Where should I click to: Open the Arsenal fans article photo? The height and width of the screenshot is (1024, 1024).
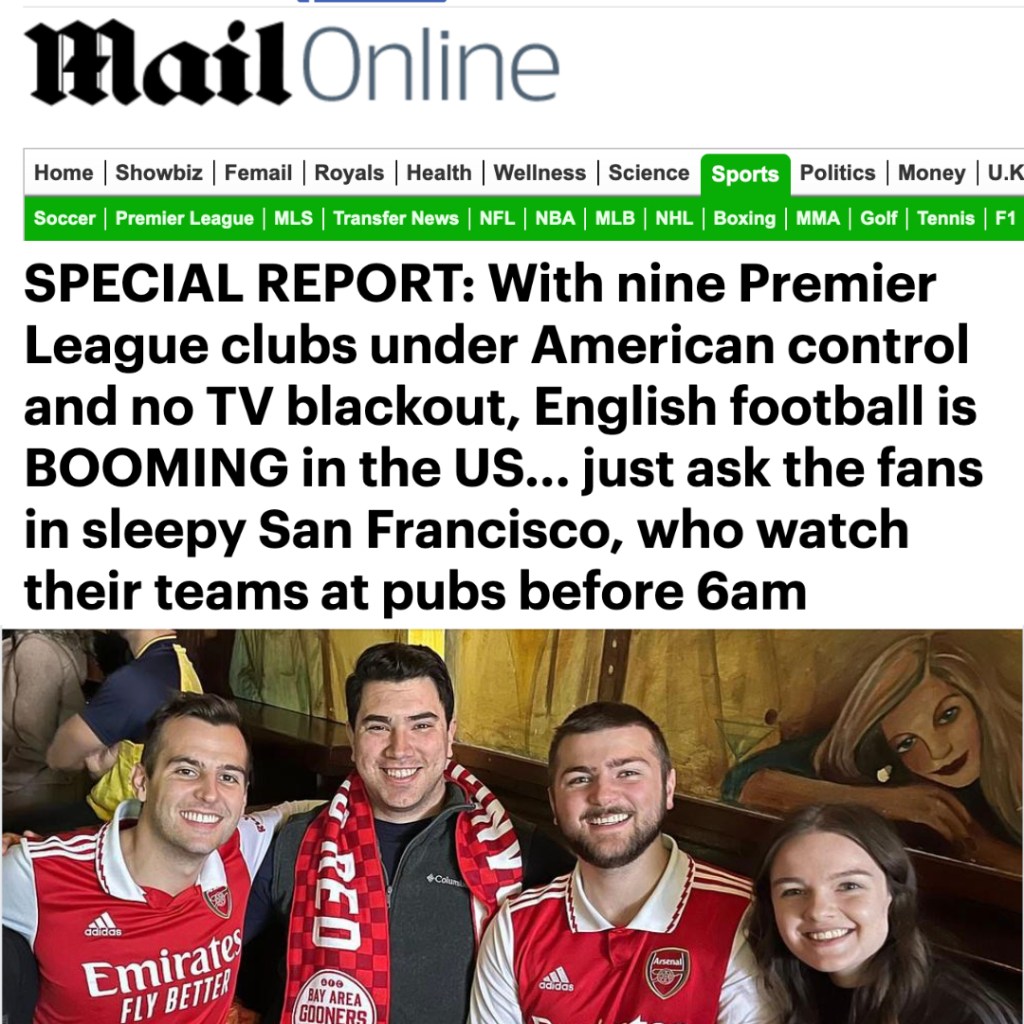click(x=512, y=826)
